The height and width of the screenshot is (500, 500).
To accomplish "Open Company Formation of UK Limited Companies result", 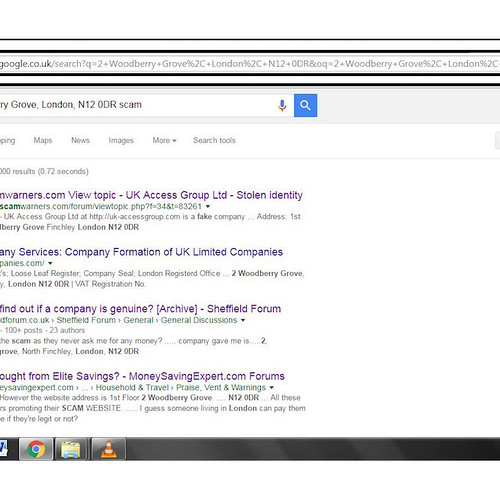I will (141, 252).
